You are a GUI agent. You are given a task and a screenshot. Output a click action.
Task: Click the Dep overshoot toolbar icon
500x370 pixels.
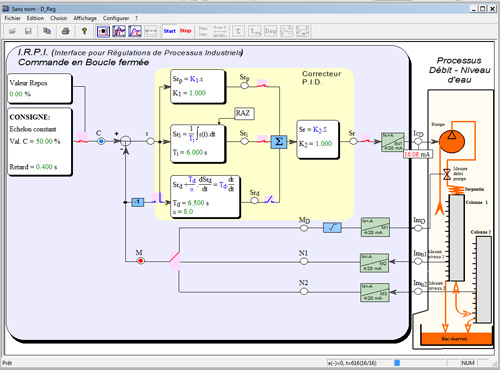(x=271, y=31)
